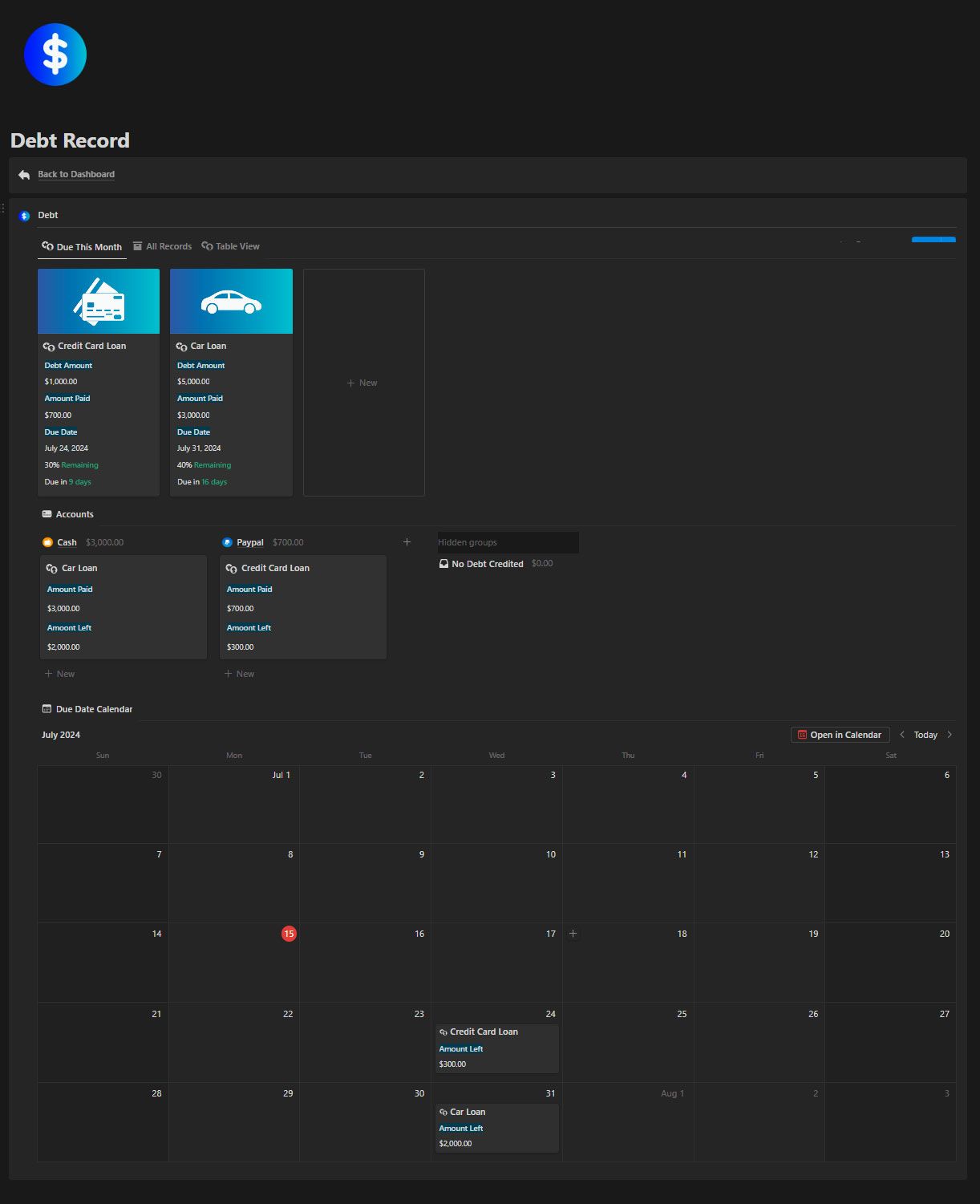Click + New under the Paypal group
The height and width of the screenshot is (1204, 980).
click(239, 674)
